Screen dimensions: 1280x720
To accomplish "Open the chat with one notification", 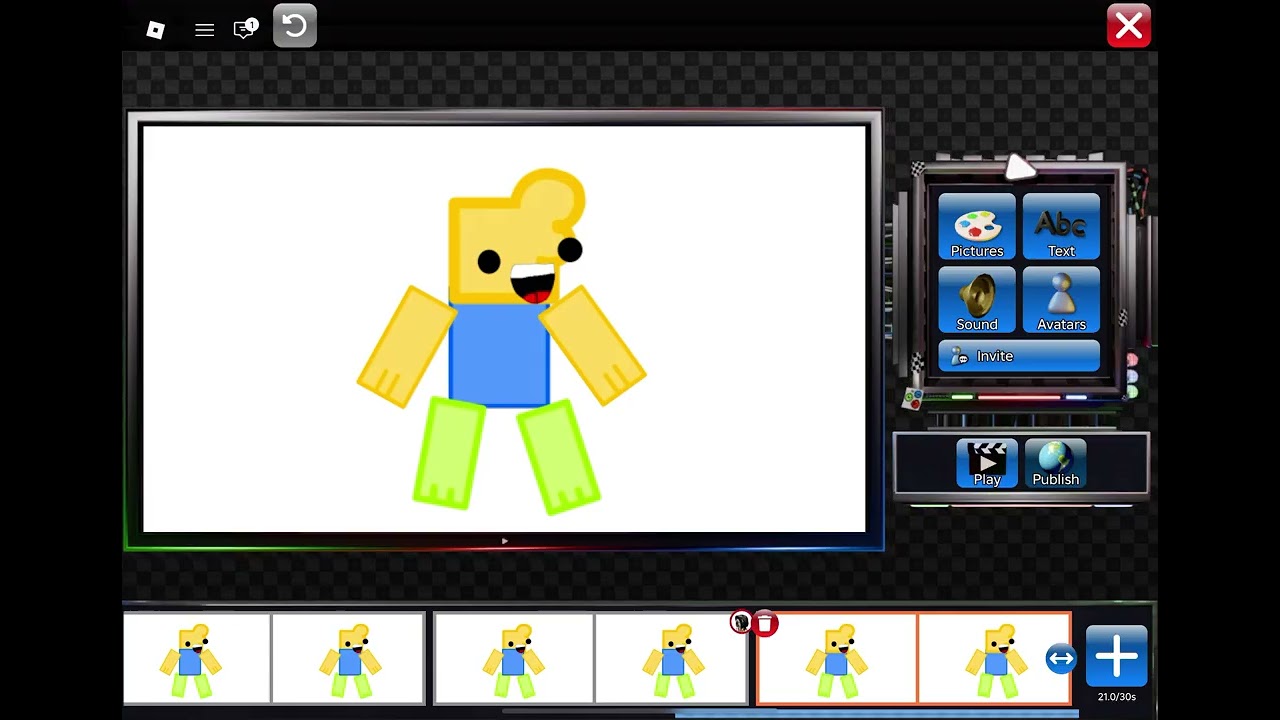I will (x=245, y=29).
